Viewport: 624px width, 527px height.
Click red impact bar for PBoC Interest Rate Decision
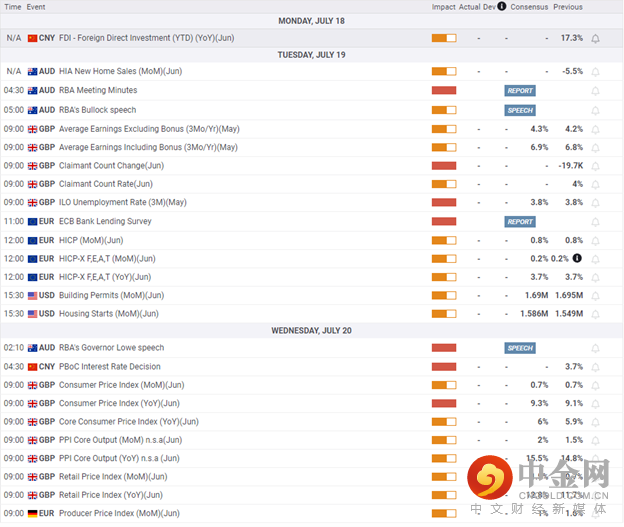(x=444, y=367)
